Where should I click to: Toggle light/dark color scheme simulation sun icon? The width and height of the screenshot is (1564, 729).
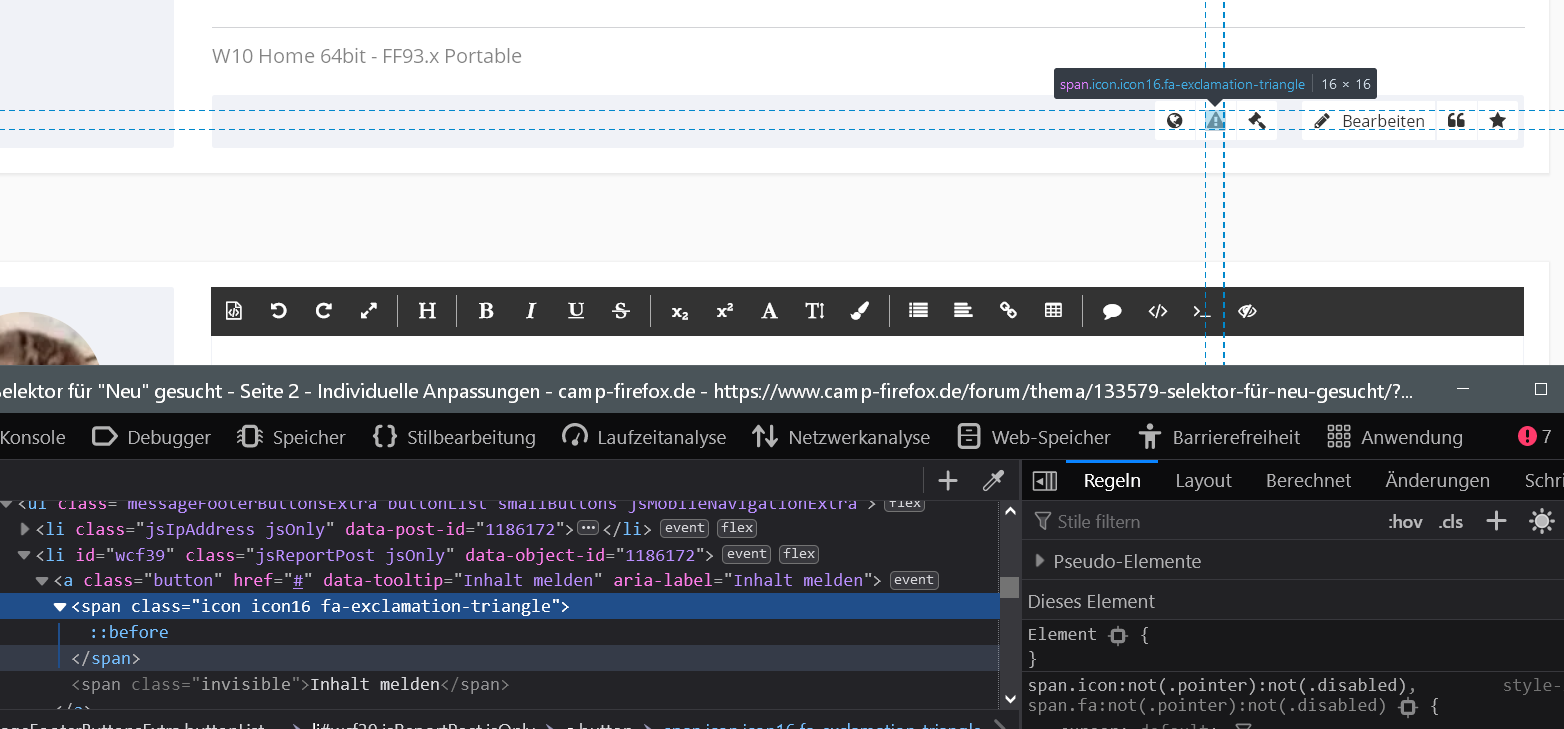click(x=1541, y=522)
